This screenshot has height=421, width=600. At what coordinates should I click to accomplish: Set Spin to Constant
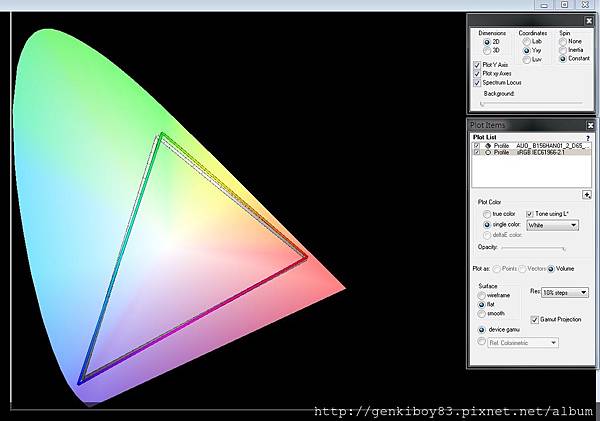point(563,59)
